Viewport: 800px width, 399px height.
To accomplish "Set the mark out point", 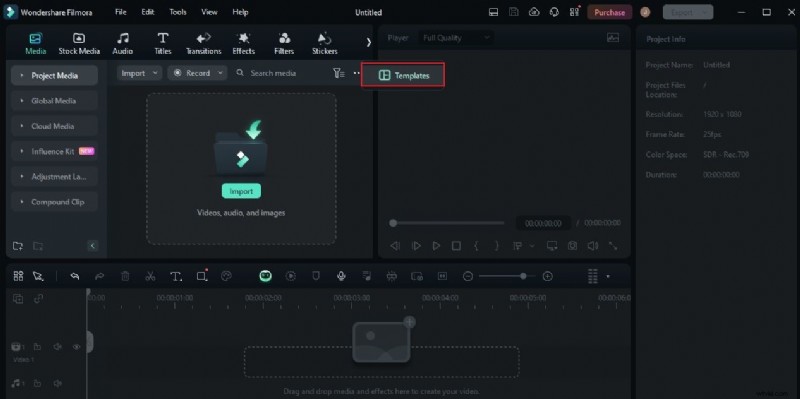I will coord(496,246).
